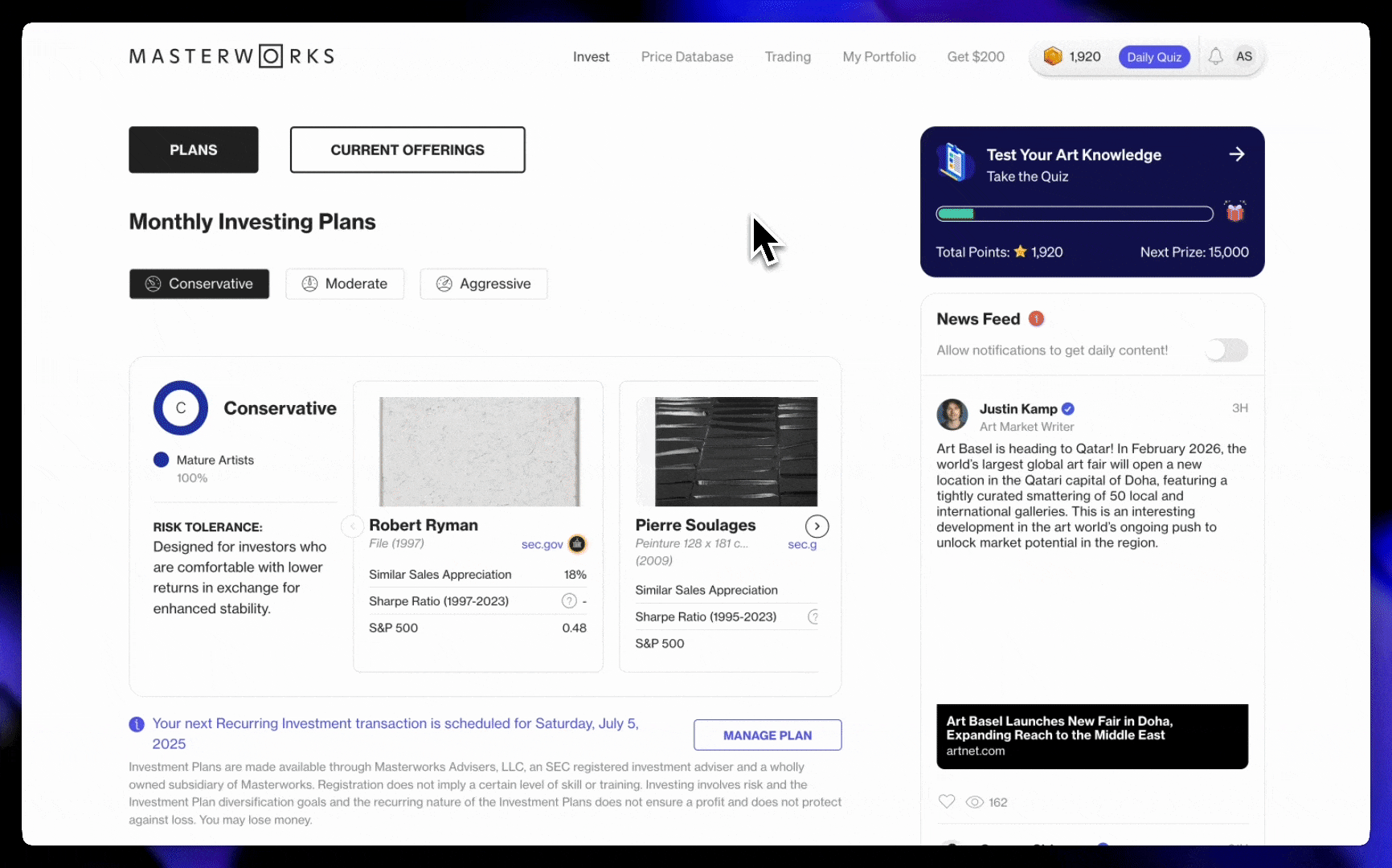Open the Price Database menu item

tap(687, 57)
